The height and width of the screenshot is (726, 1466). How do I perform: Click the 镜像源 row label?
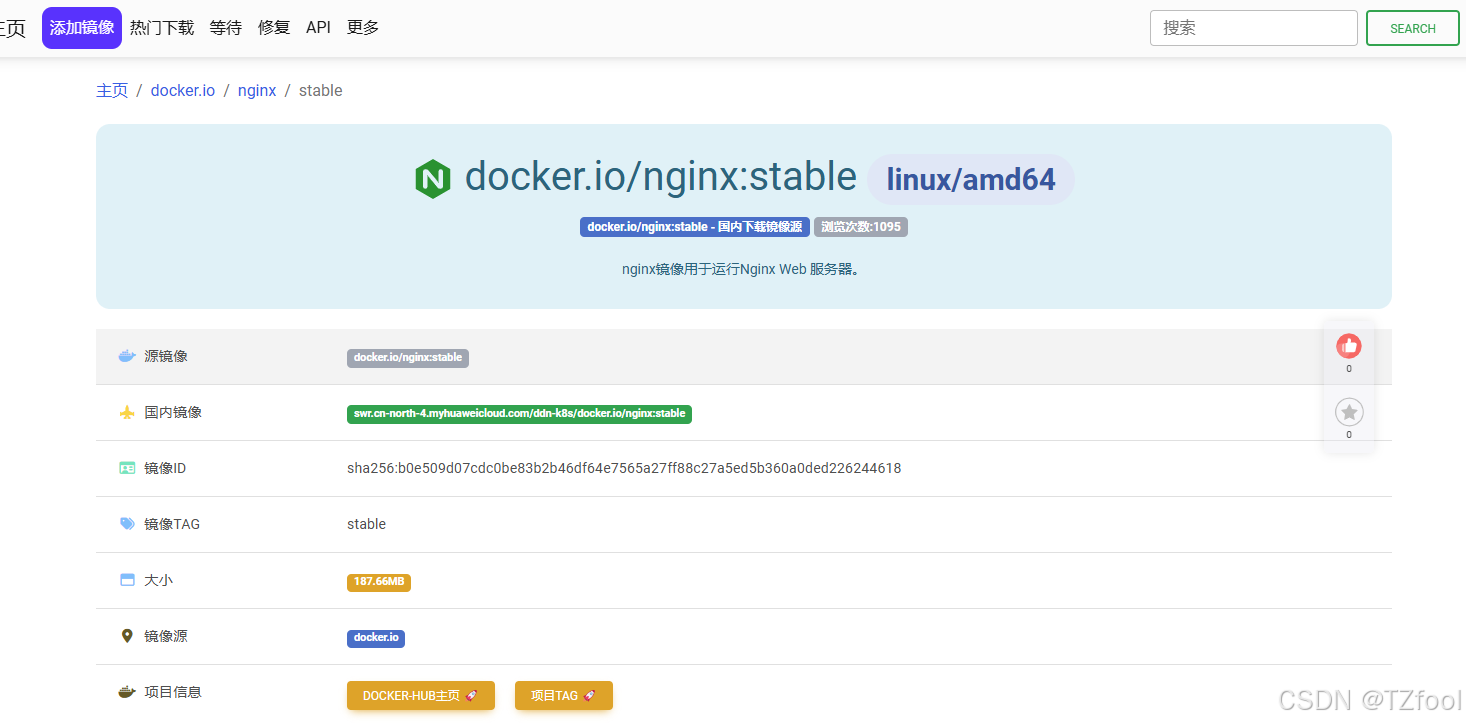(x=166, y=636)
